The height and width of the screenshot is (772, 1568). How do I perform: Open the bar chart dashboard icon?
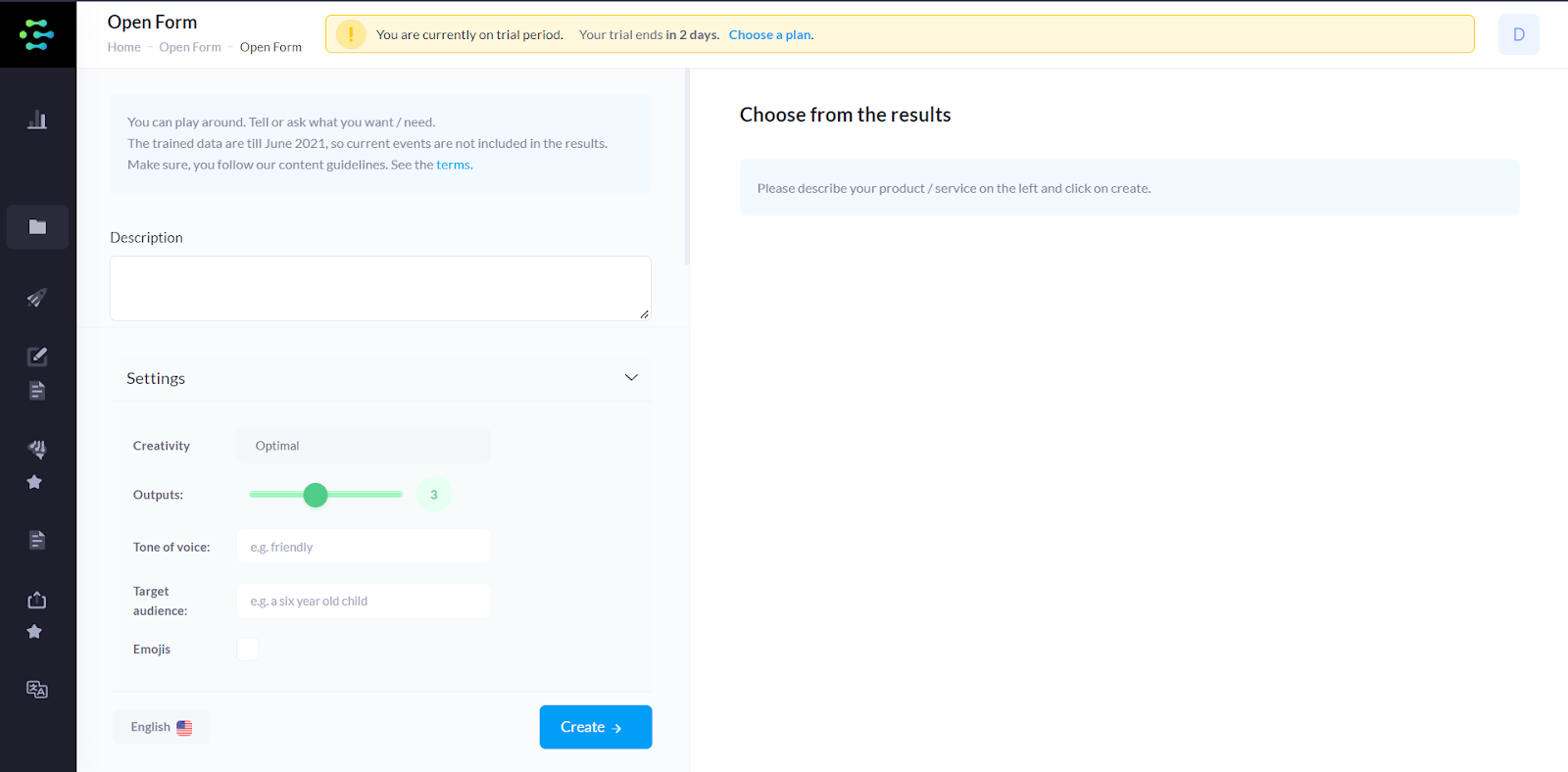37,120
